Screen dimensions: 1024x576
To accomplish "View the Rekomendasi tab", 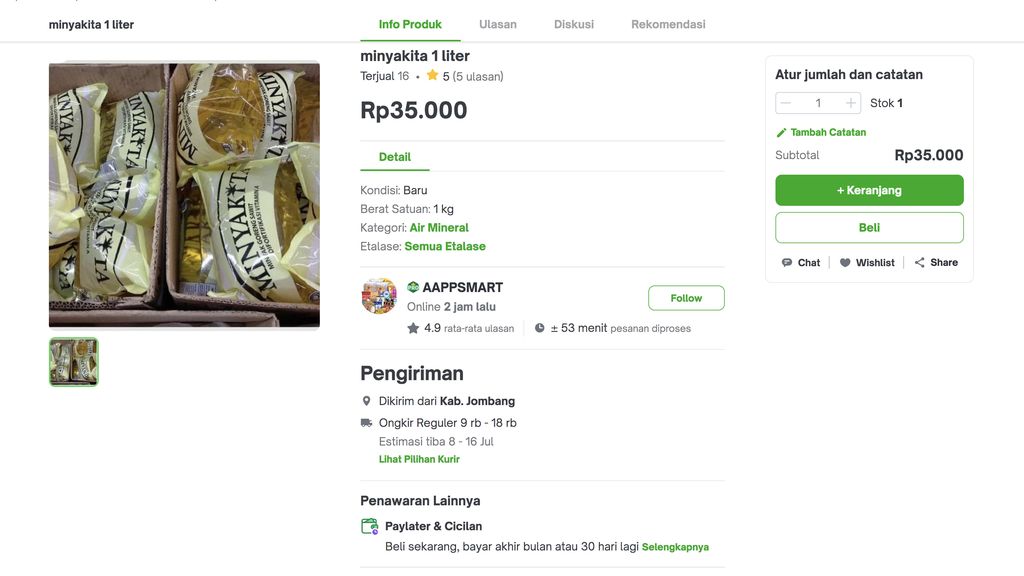I will tap(668, 24).
